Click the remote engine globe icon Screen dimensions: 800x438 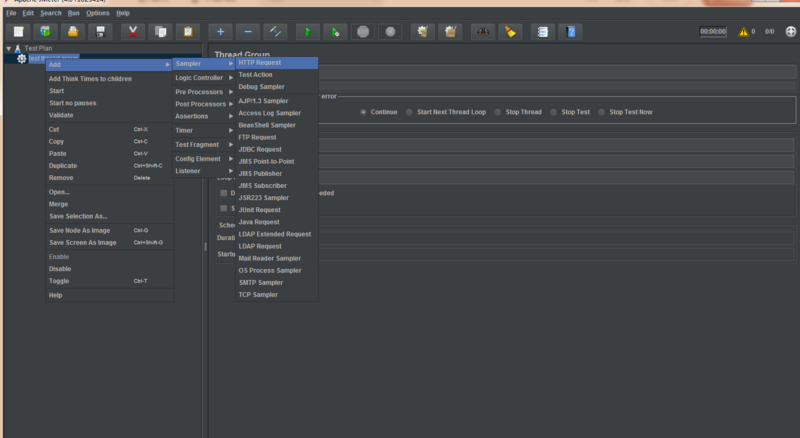click(790, 32)
